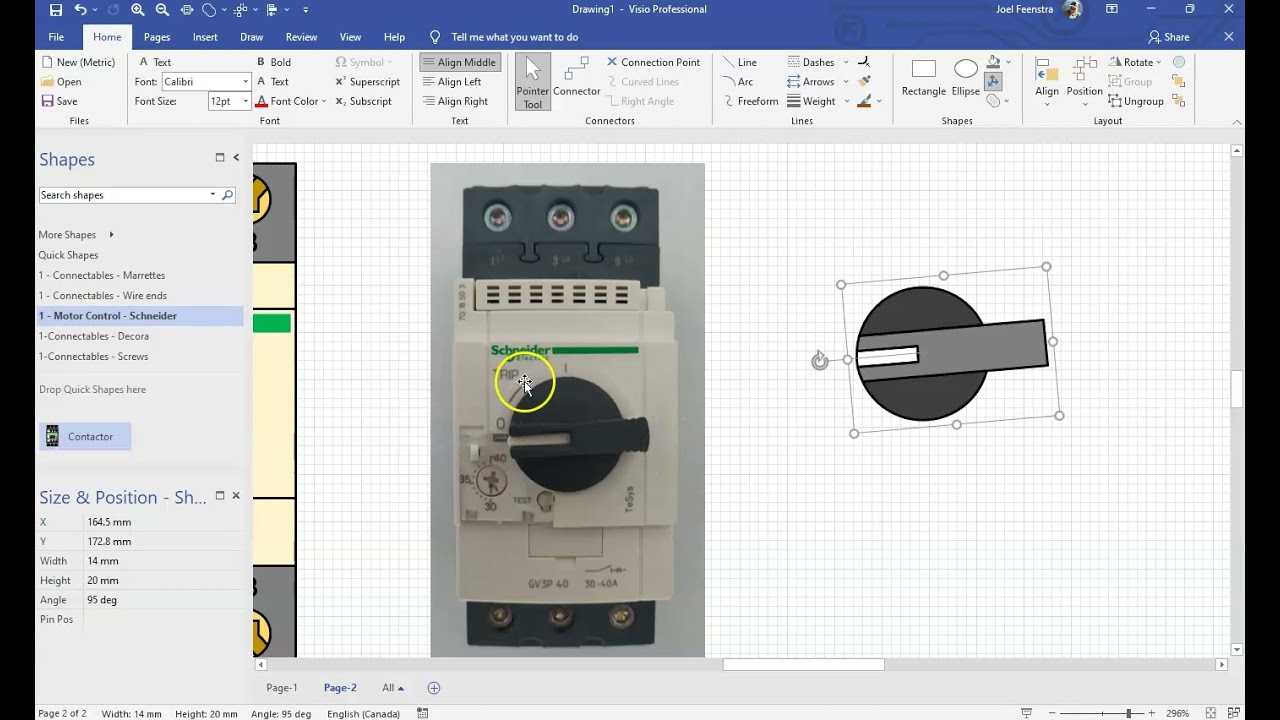
Task: Click the Bring to Front icon in Layout
Action: point(1179,82)
